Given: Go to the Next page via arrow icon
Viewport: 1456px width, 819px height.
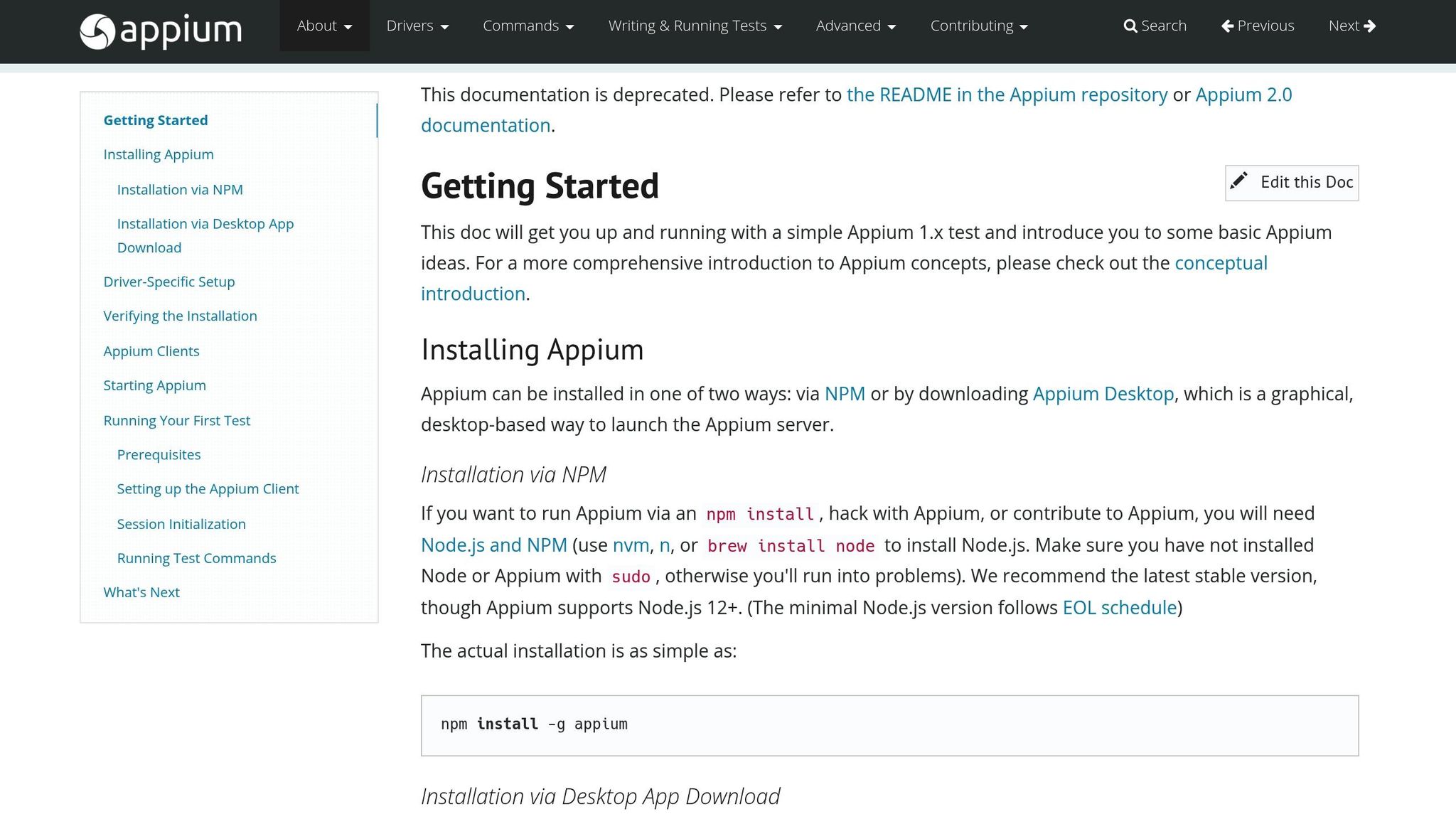Looking at the screenshot, I should coord(1372,26).
